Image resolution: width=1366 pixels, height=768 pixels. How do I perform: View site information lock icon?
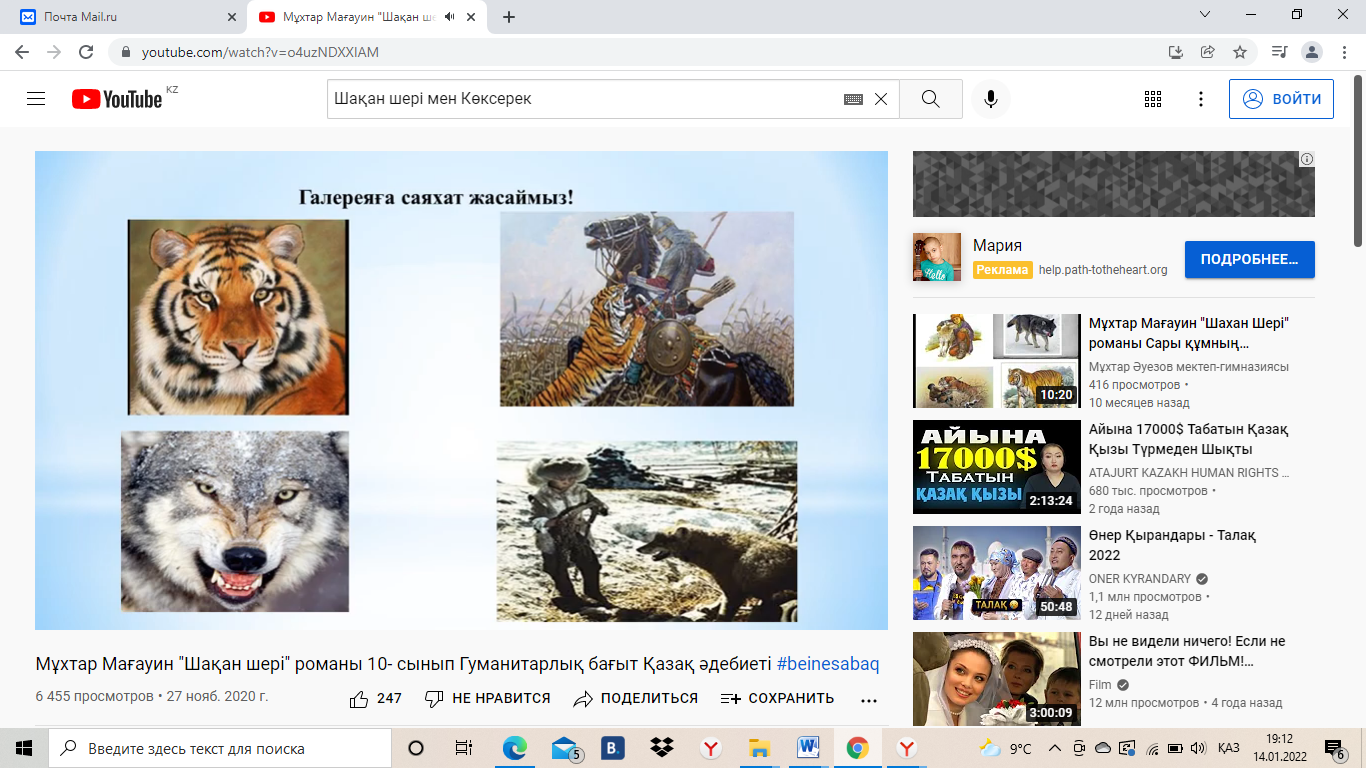click(x=126, y=52)
